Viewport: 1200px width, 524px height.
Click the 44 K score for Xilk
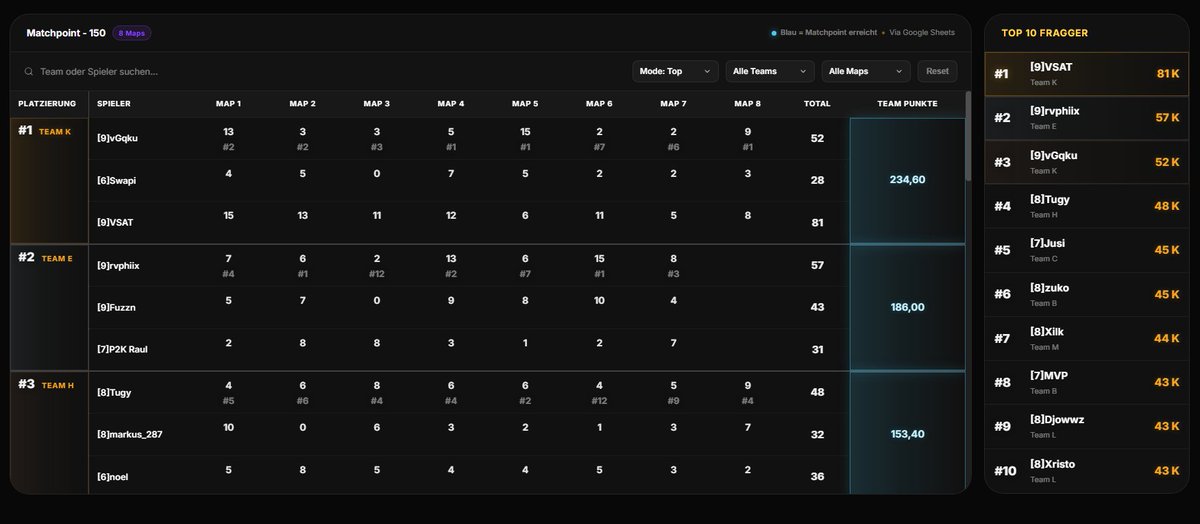click(x=1168, y=338)
